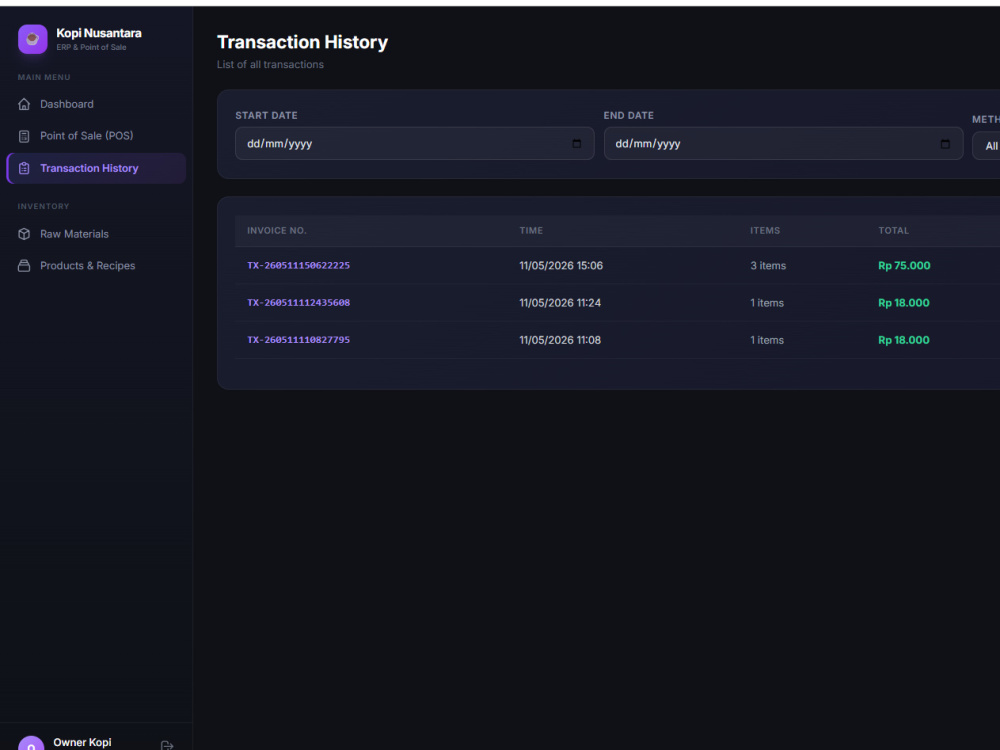Click Rp 18.000 in the 11:08 row
1000x750 pixels.
(904, 340)
